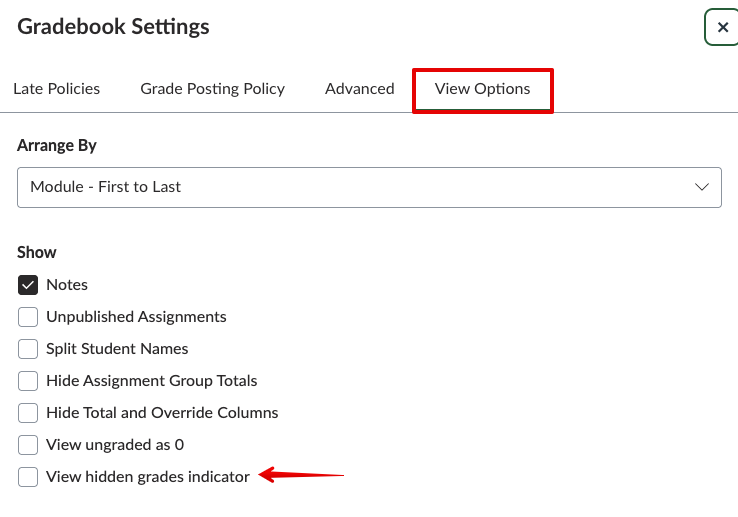Screen dimensions: 738x517
Task: Click the Gradebook Settings heading
Action: coord(113,26)
